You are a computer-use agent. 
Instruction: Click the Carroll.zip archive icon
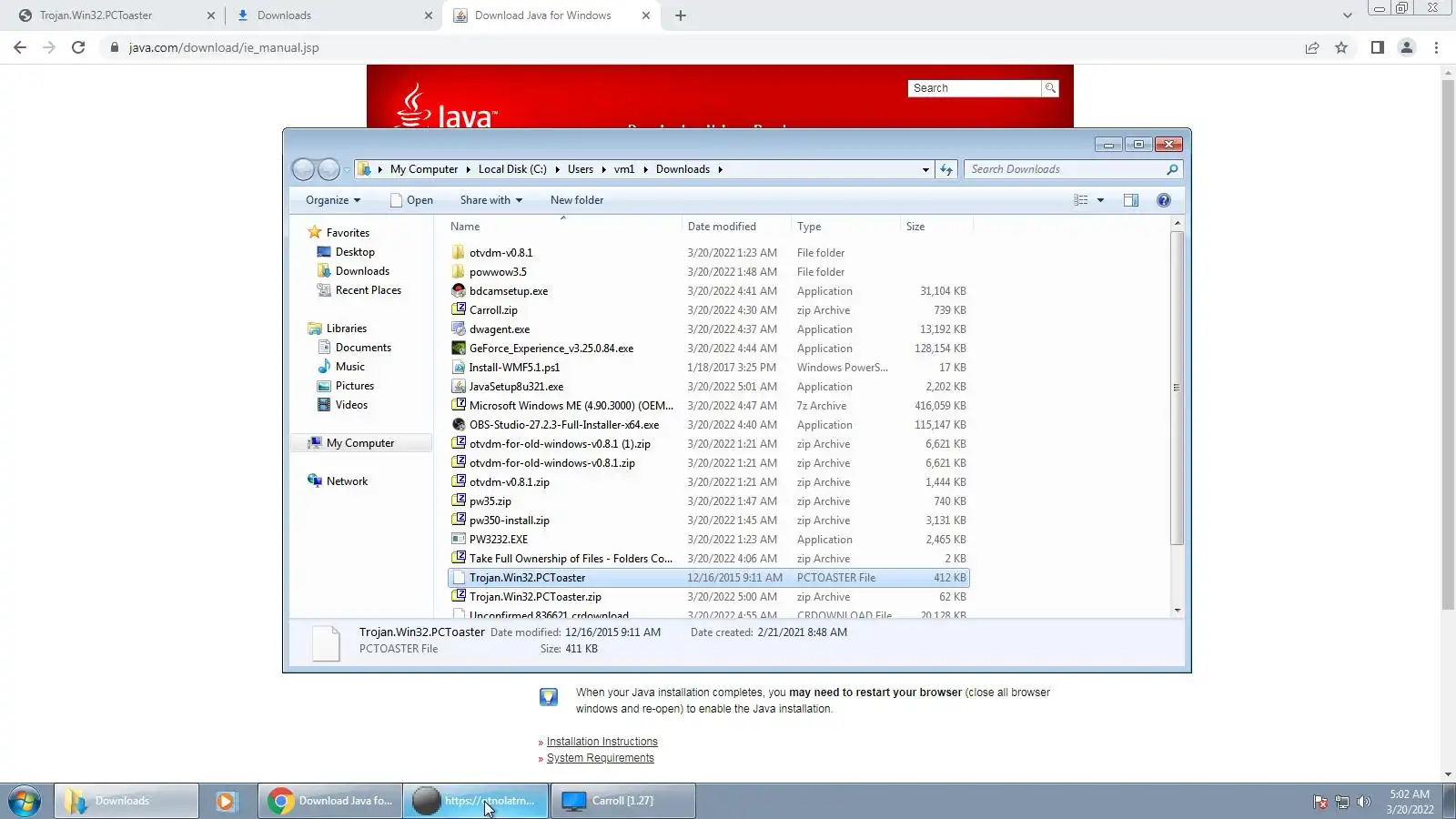(x=459, y=310)
